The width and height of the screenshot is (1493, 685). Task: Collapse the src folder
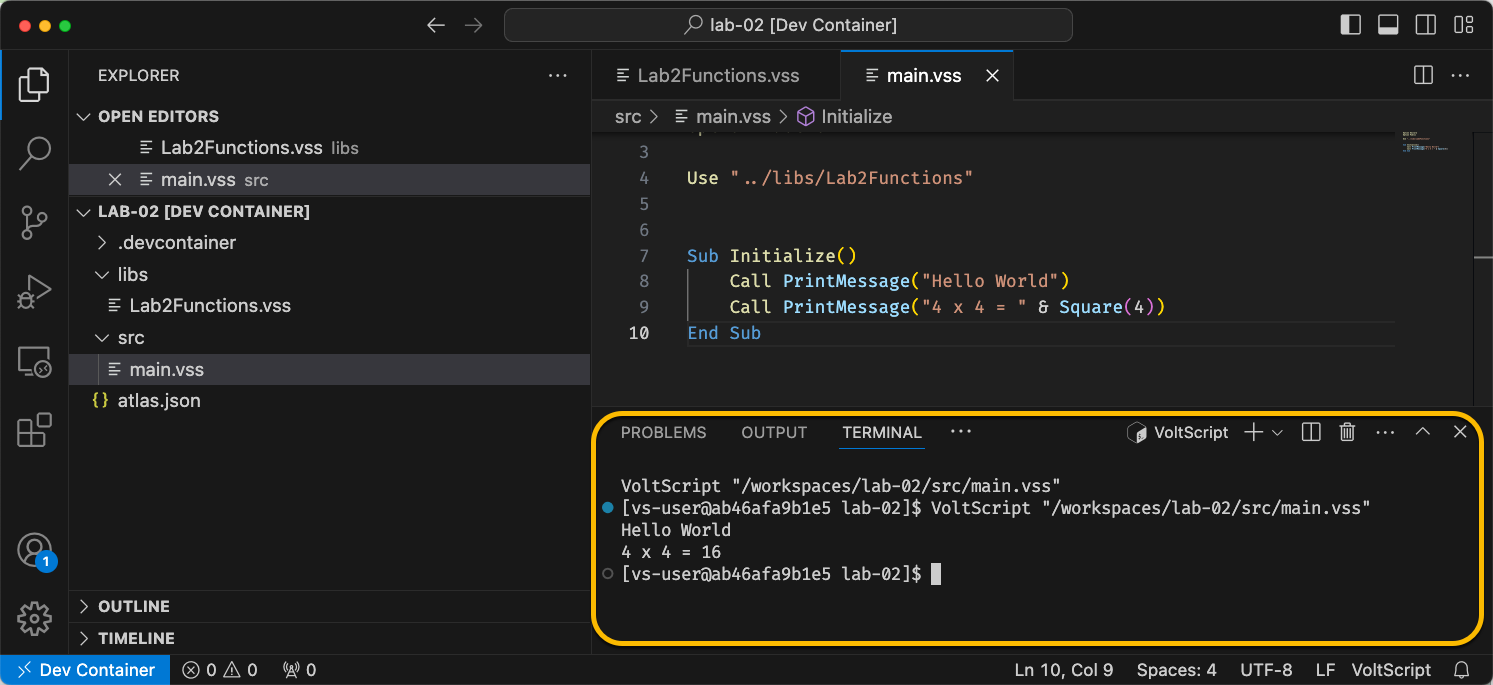[329, 337]
